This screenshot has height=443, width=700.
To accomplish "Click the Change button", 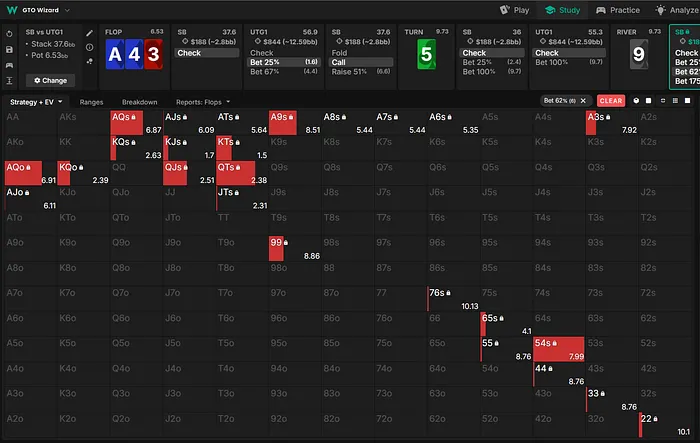I will 50,80.
